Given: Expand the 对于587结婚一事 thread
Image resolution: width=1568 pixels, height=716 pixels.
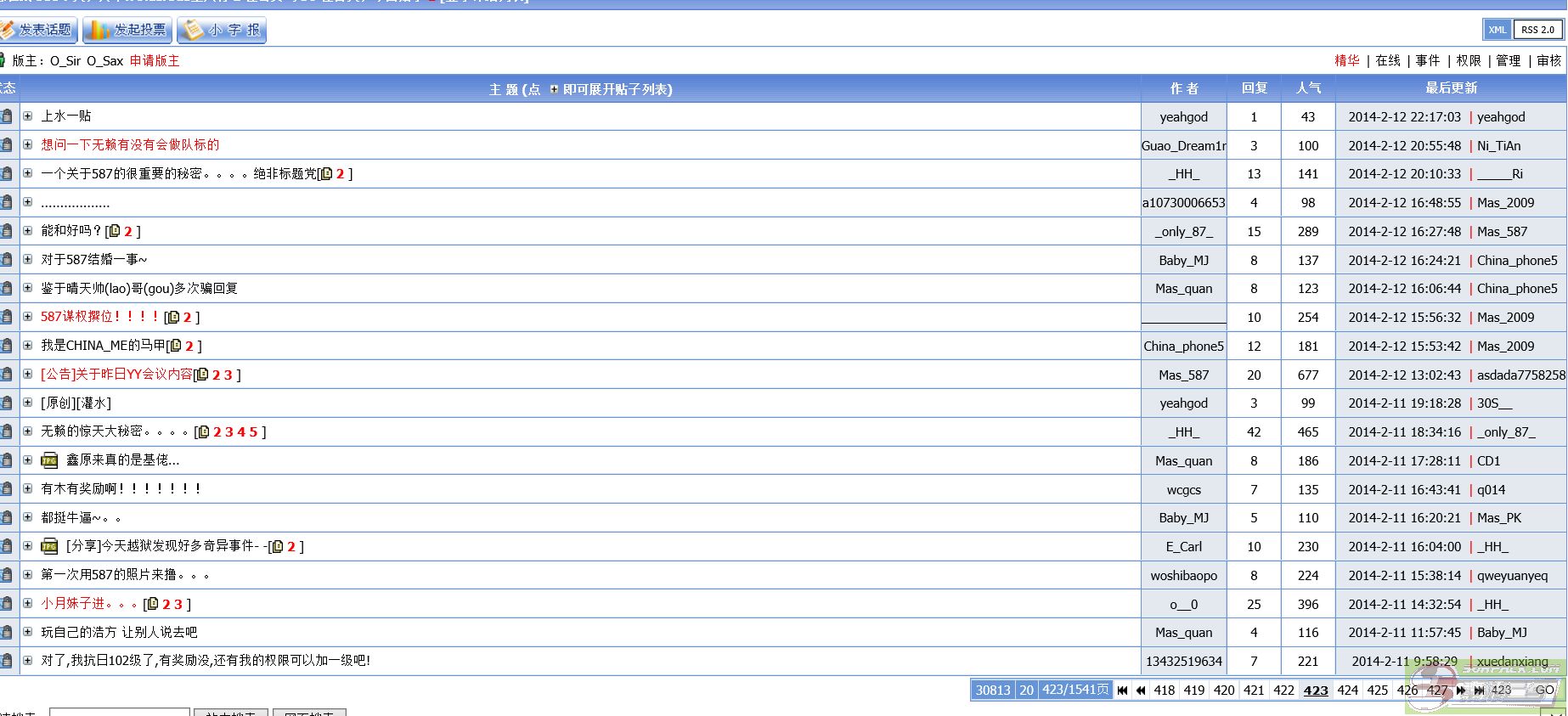Looking at the screenshot, I should point(27,260).
